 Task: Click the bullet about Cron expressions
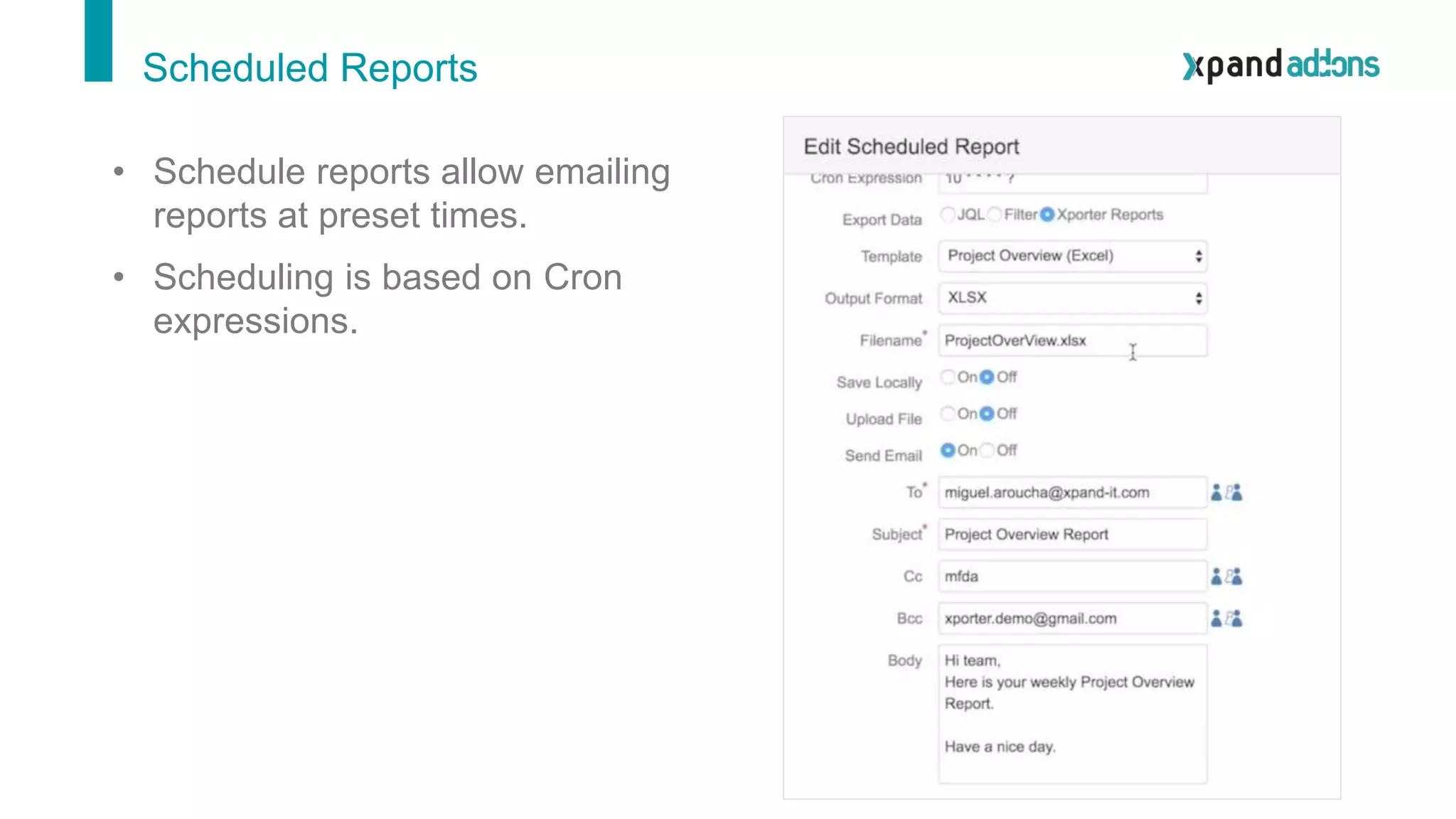point(387,299)
